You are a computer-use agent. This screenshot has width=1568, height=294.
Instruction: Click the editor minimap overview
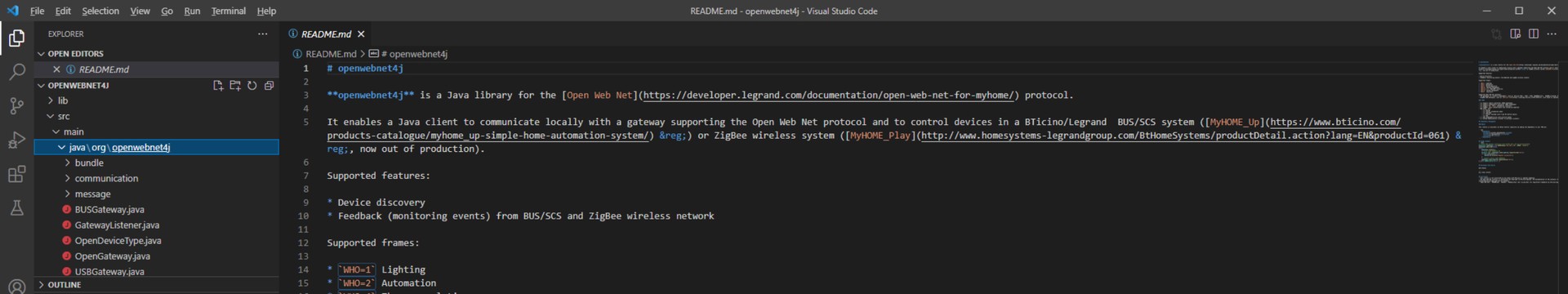click(x=1517, y=122)
